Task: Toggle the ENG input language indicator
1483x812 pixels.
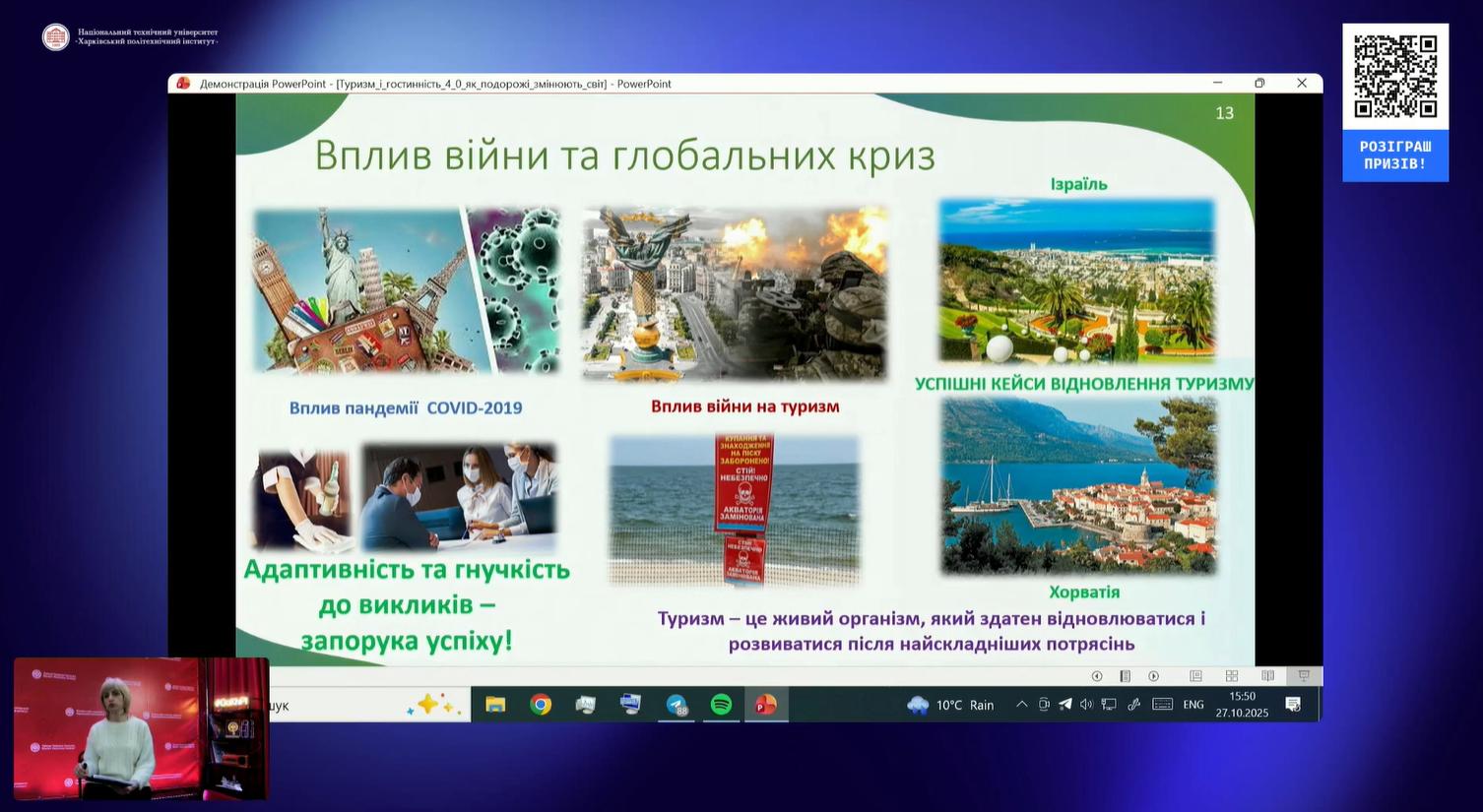Action: click(x=1193, y=705)
